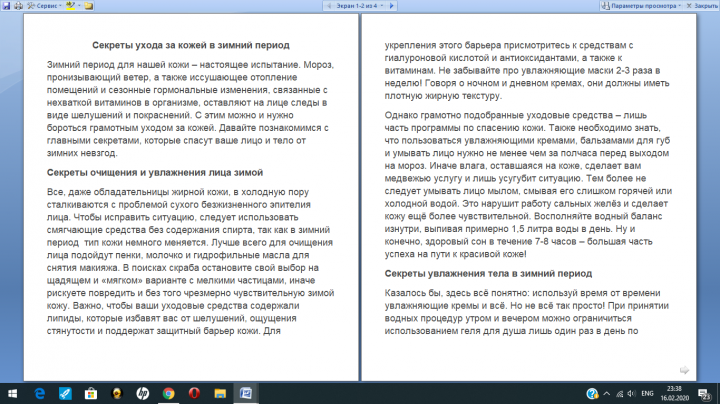
Task: Show hidden tray icons with the chevron
Action: 607,393
